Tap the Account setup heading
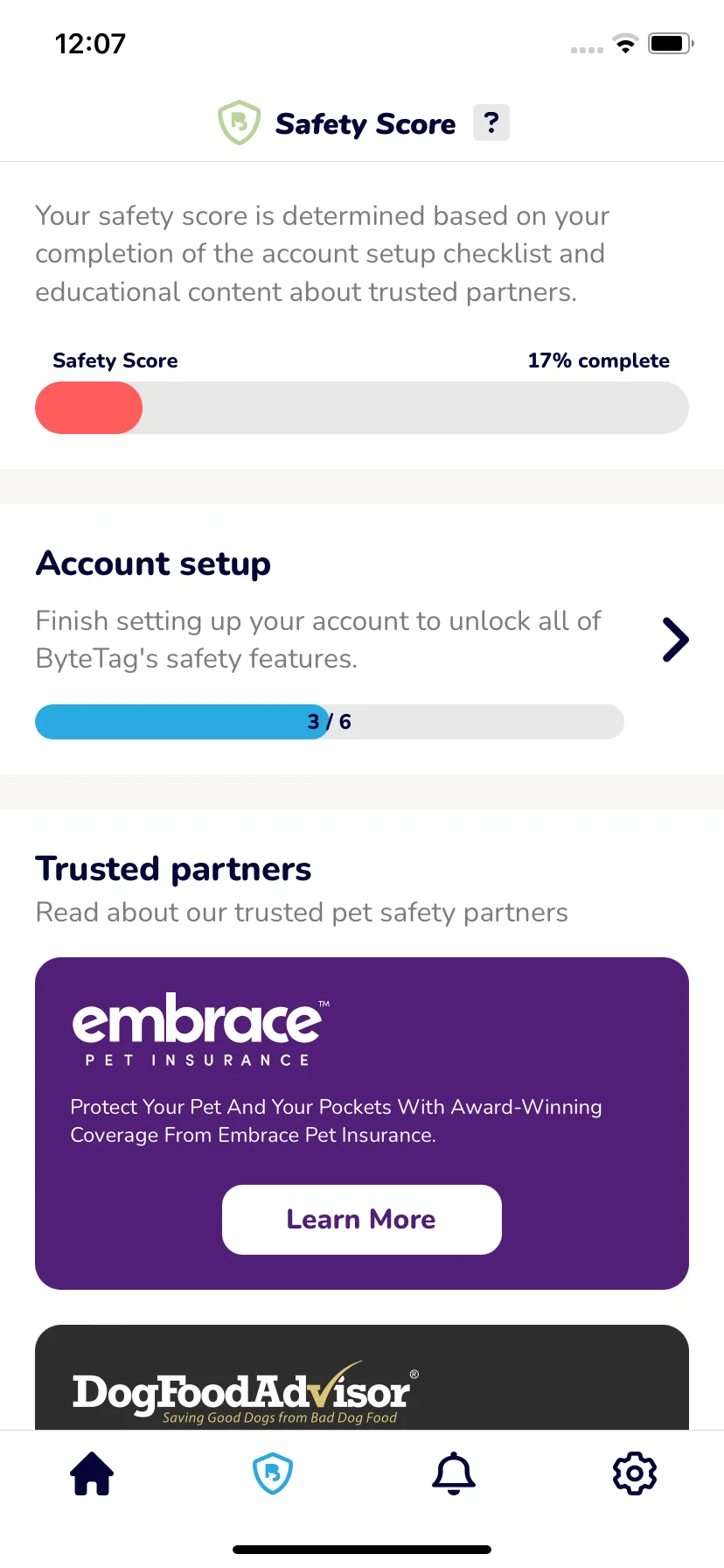 [x=153, y=563]
